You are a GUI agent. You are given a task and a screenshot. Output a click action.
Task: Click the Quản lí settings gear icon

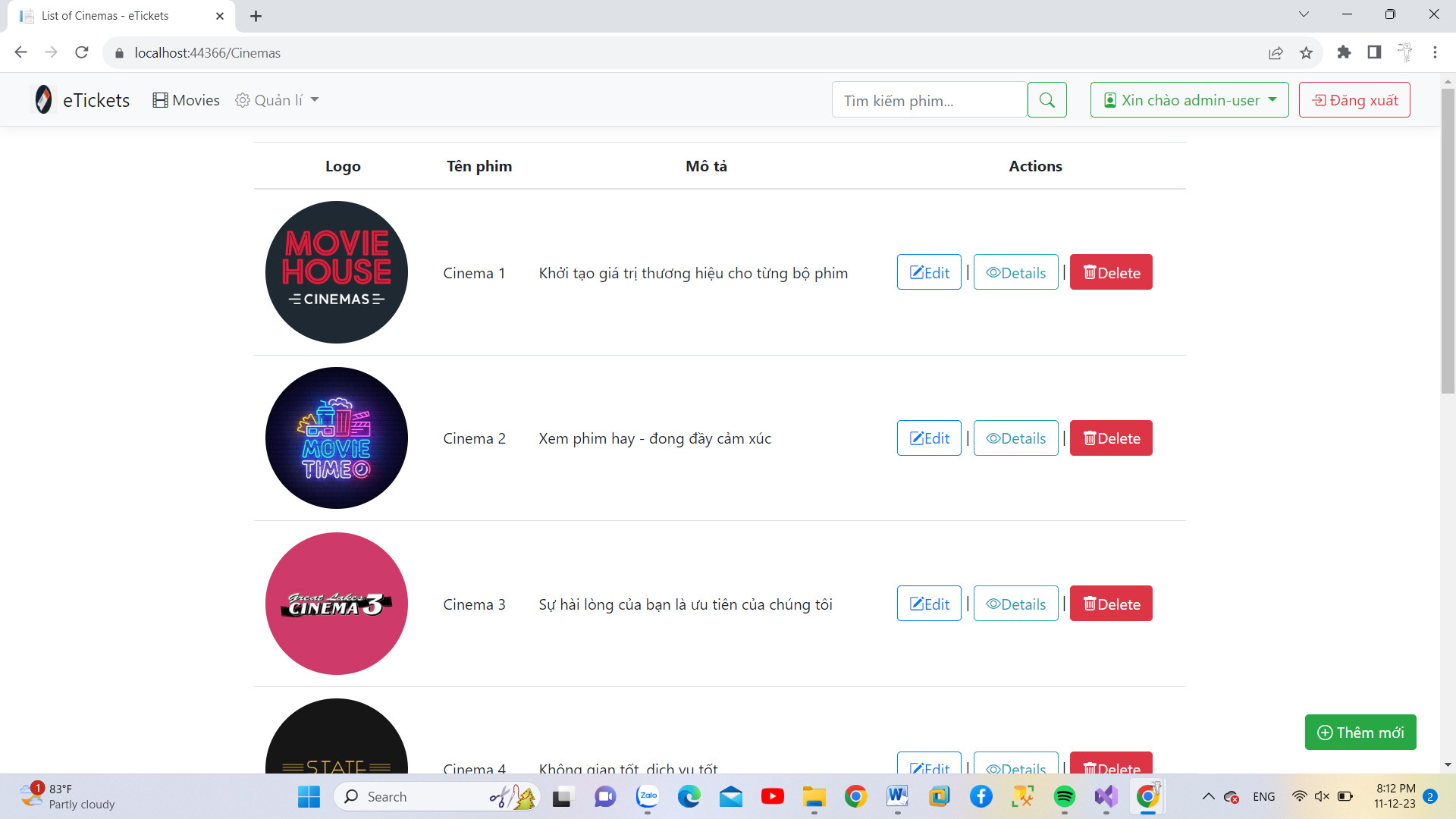242,100
